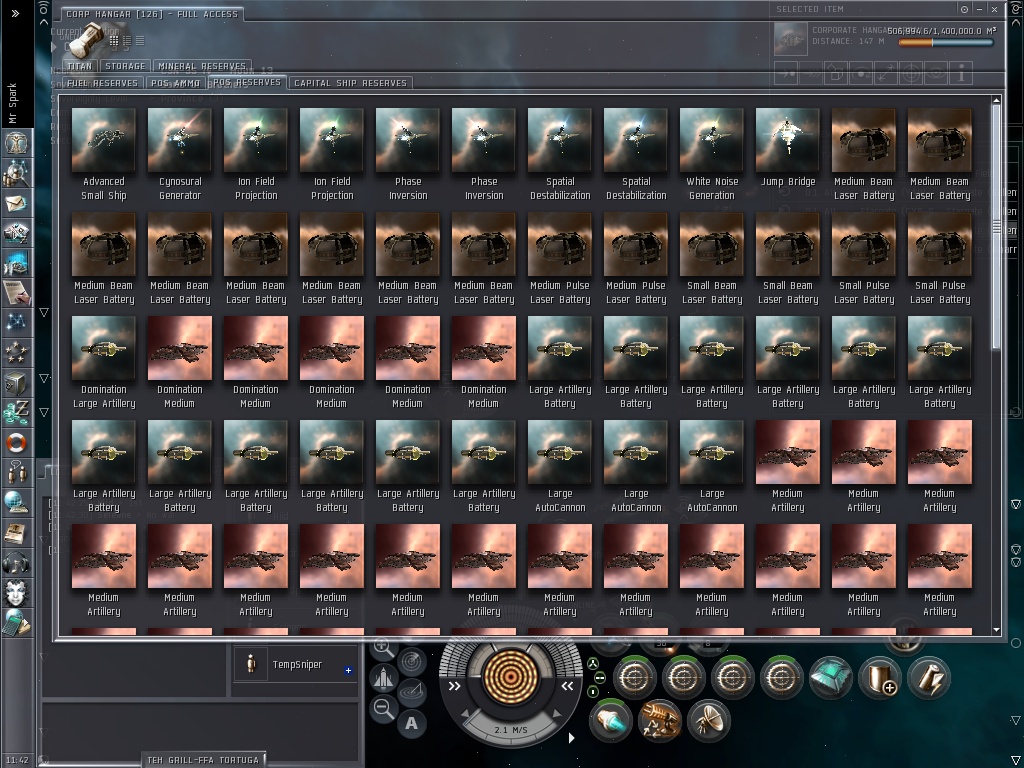Screen dimensions: 1024x768
Task: Select the White Noise Generation item
Action: click(712, 155)
